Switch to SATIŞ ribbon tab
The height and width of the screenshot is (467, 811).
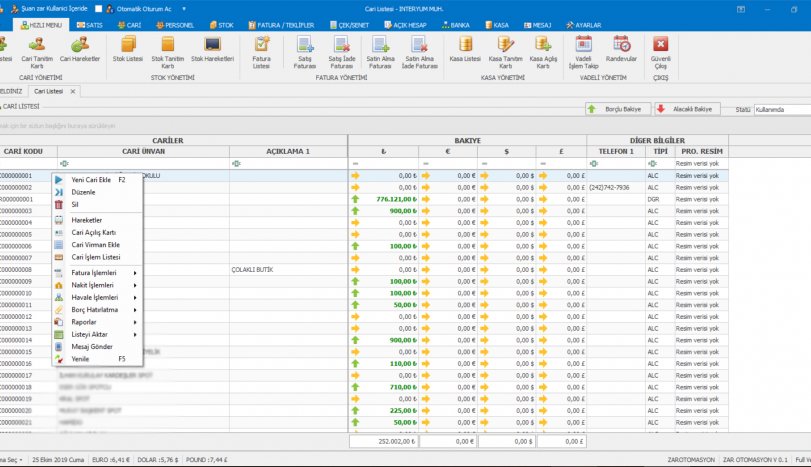(89, 25)
